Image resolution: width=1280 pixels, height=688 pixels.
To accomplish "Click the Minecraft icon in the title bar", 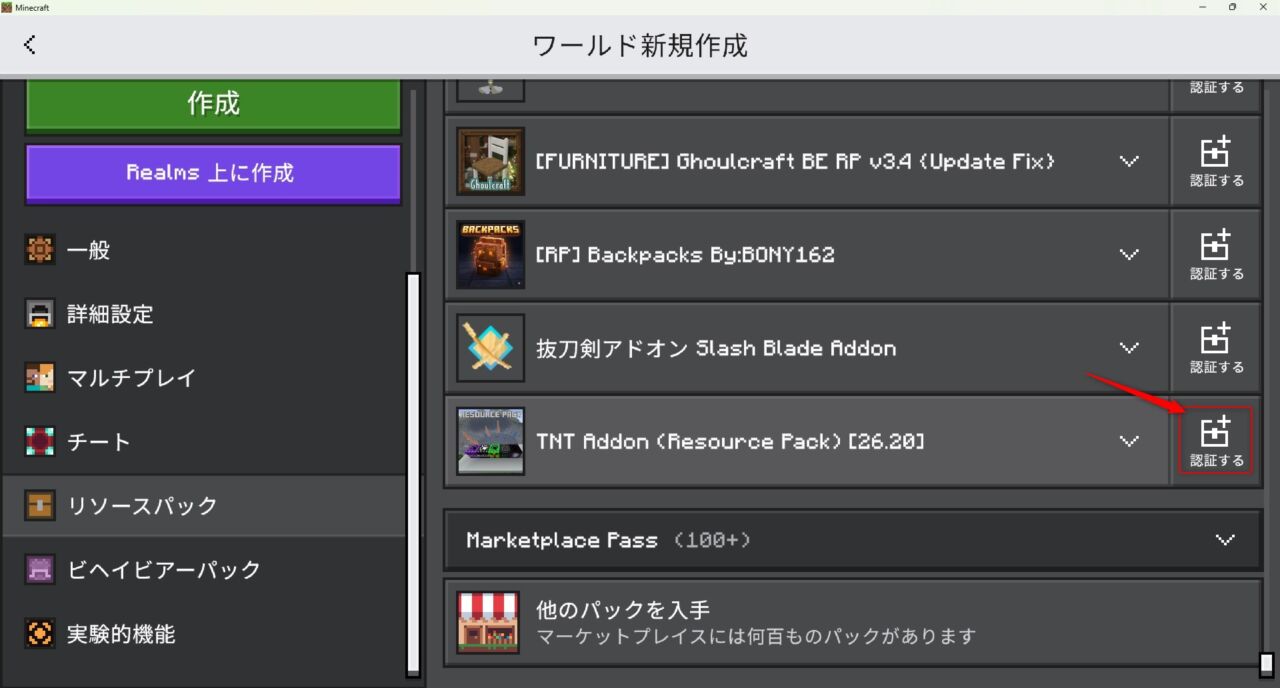I will (x=7, y=7).
